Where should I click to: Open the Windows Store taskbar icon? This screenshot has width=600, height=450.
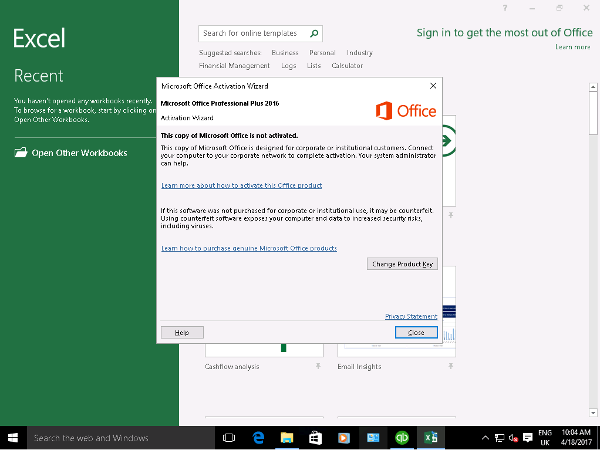click(x=315, y=438)
